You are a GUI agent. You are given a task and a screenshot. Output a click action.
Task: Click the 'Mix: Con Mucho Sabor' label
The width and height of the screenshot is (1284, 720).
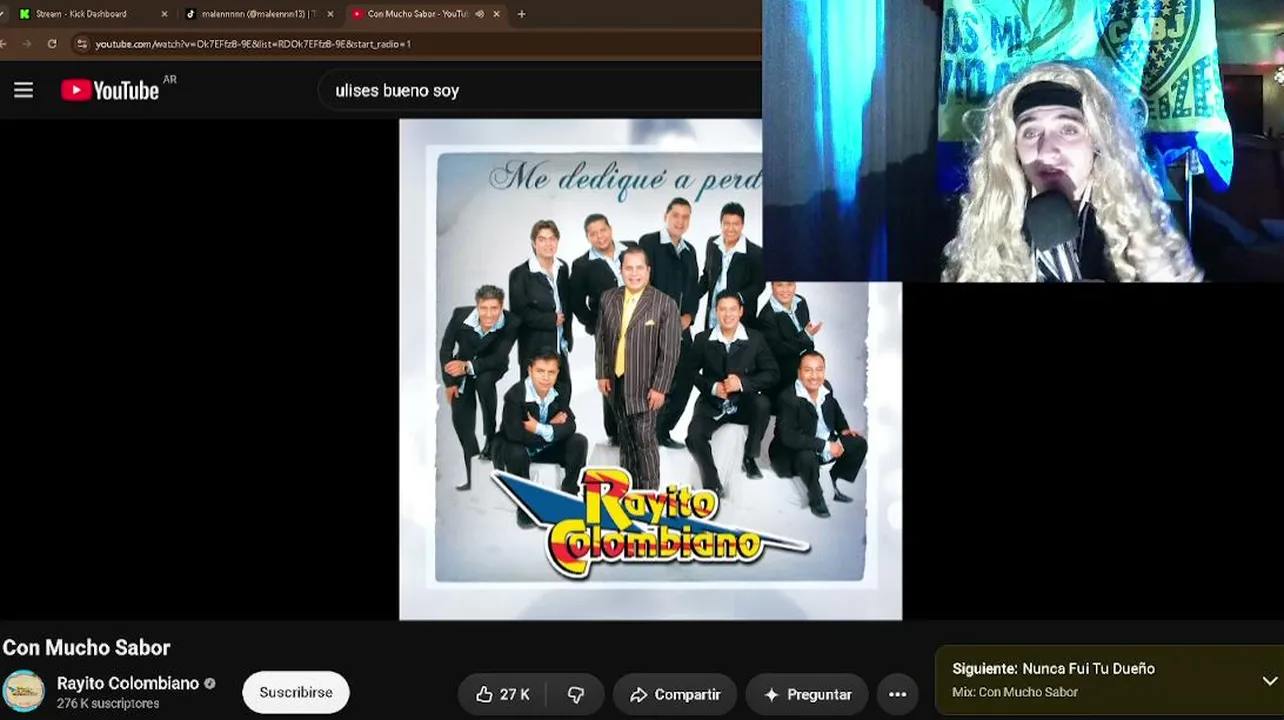[1015, 692]
